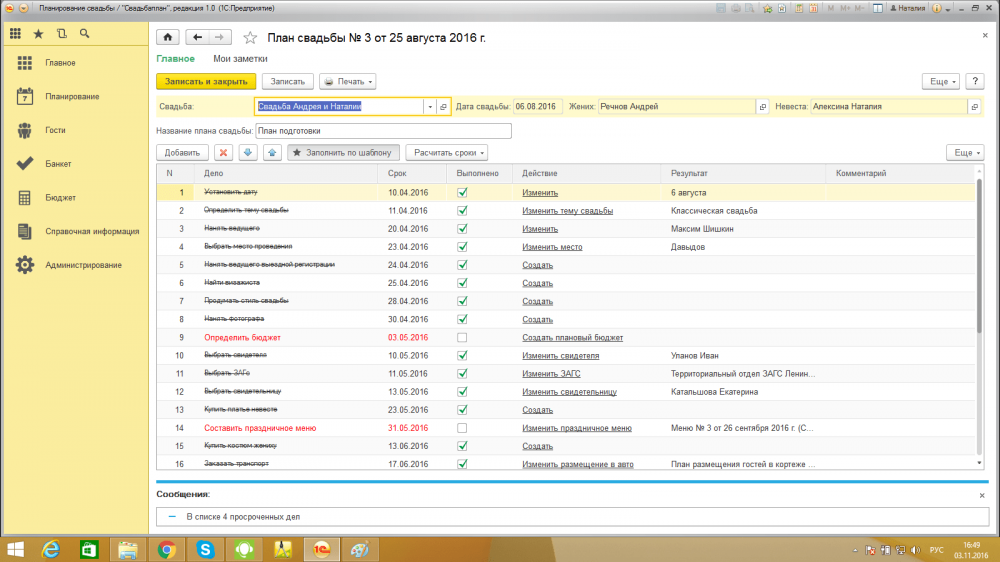
Task: Open the 'Печать' print dropdown
Action: 348,81
